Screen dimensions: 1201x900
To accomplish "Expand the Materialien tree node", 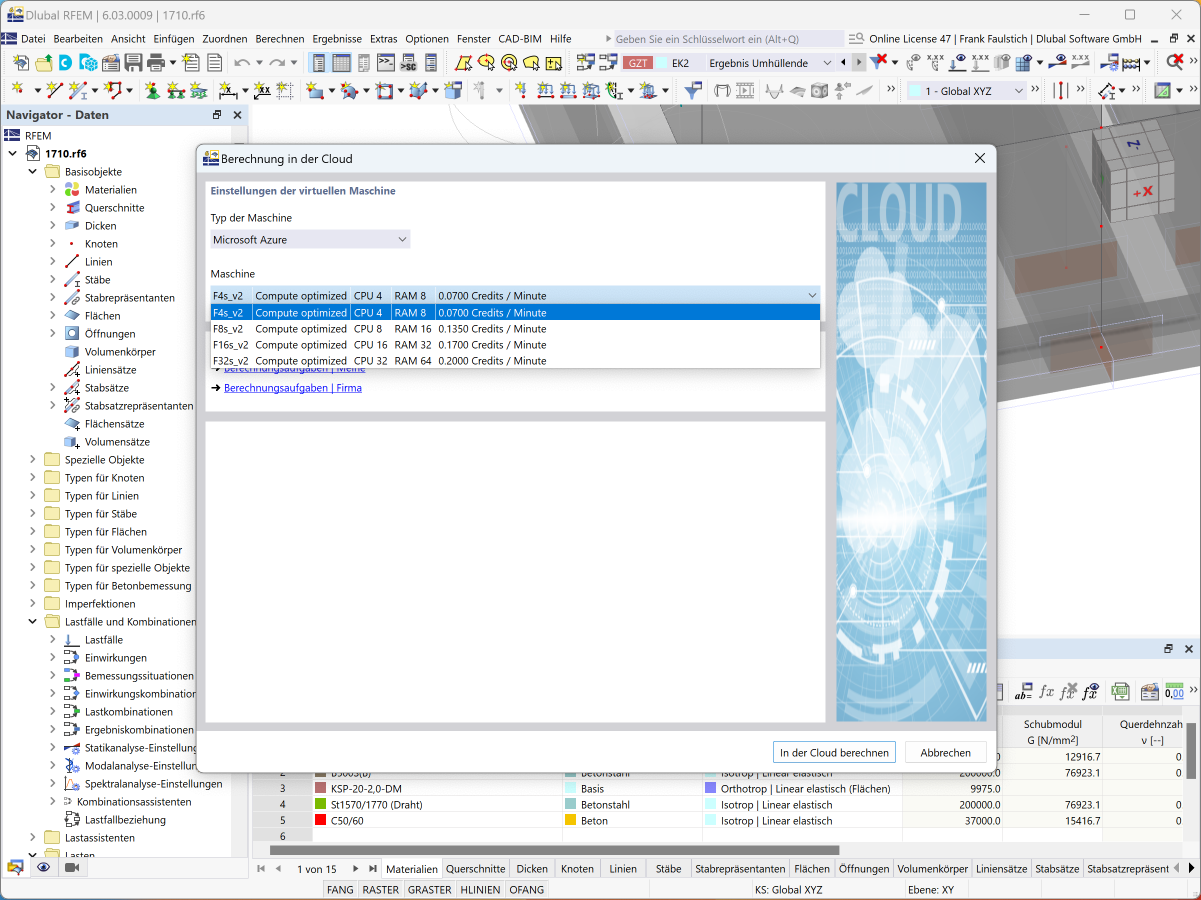I will point(53,189).
